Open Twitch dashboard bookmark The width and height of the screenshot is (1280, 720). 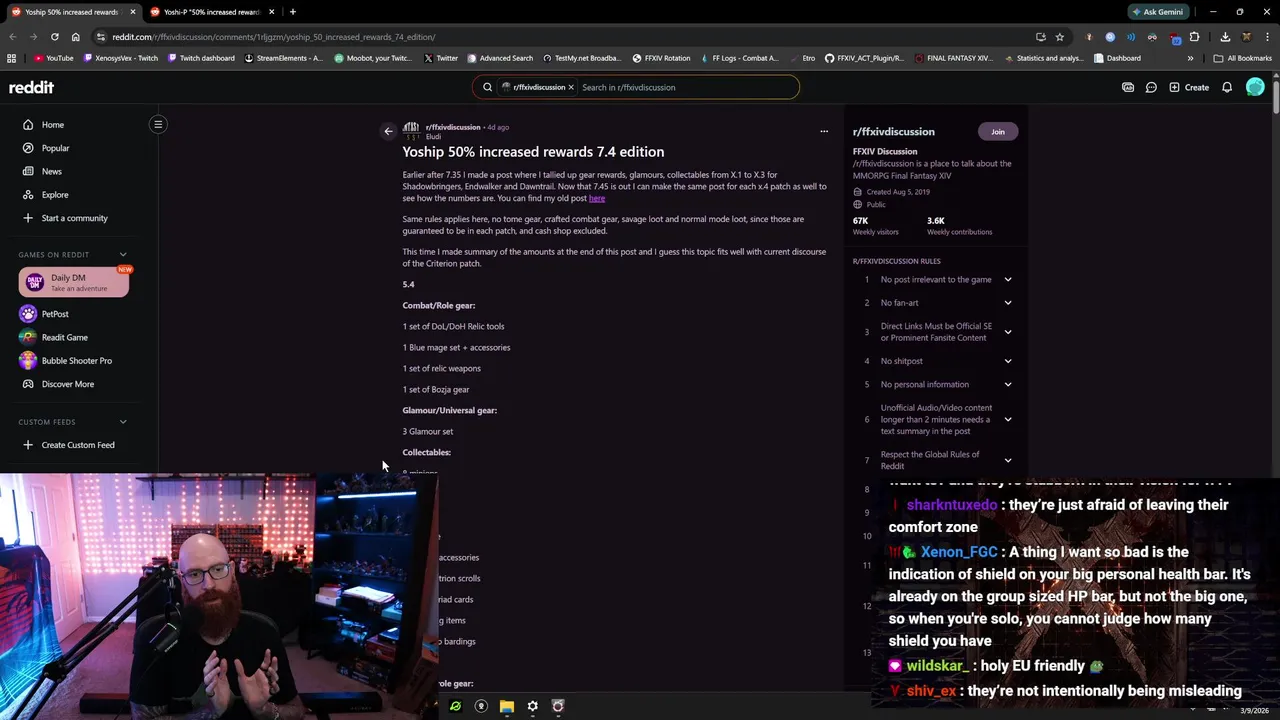click(201, 58)
